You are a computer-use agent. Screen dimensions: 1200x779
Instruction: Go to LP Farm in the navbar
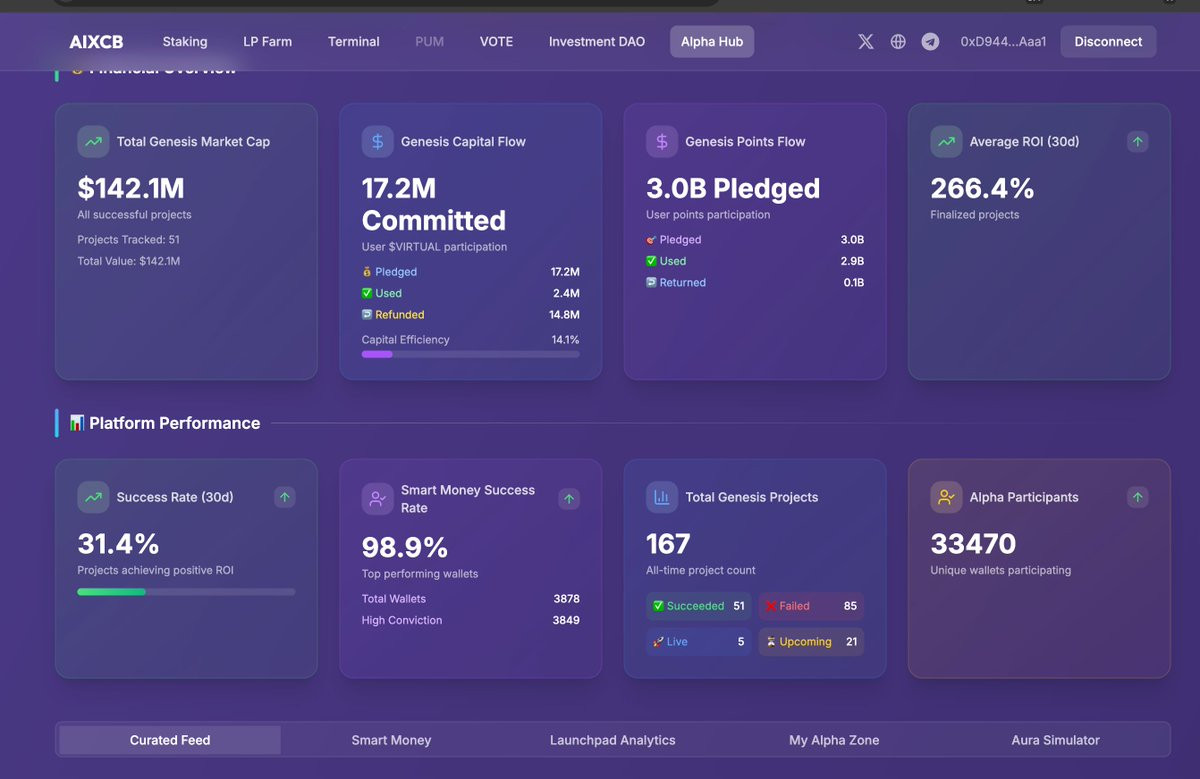268,42
